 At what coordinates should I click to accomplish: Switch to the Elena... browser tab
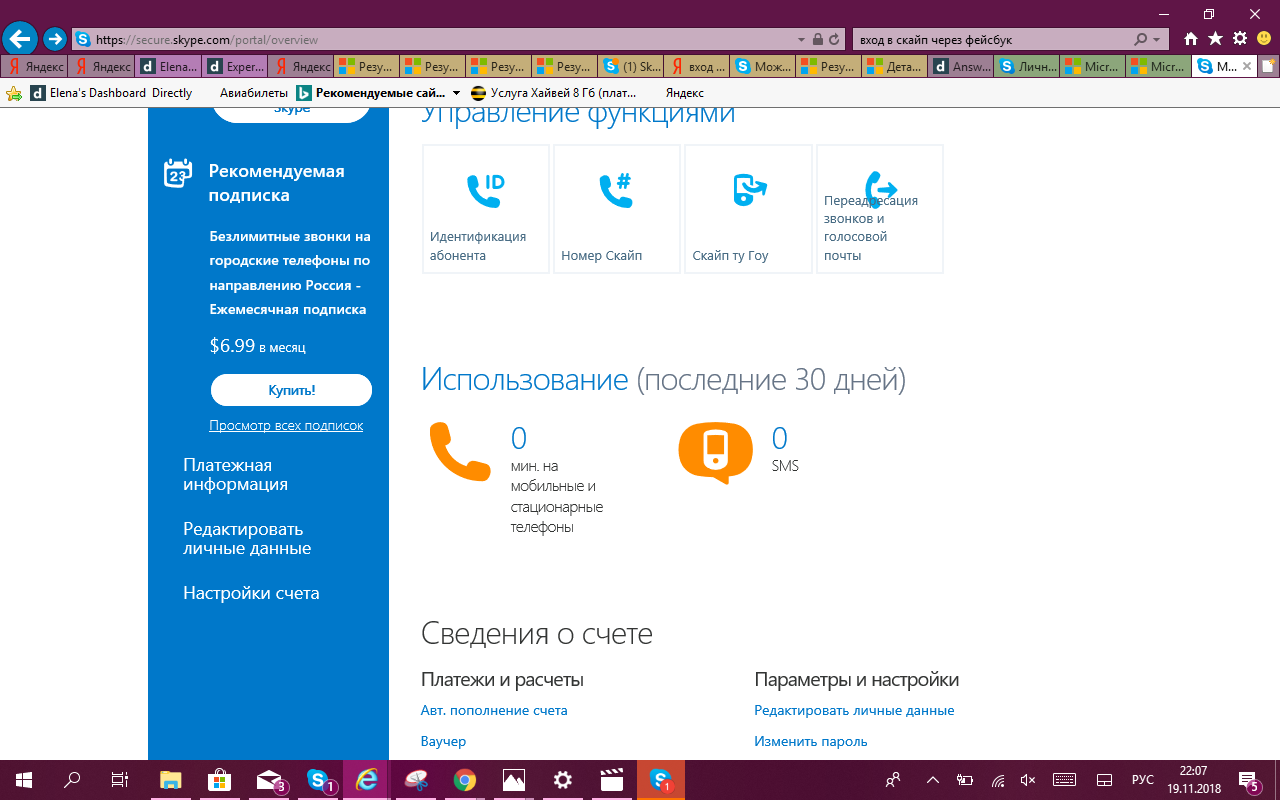pyautogui.click(x=169, y=67)
